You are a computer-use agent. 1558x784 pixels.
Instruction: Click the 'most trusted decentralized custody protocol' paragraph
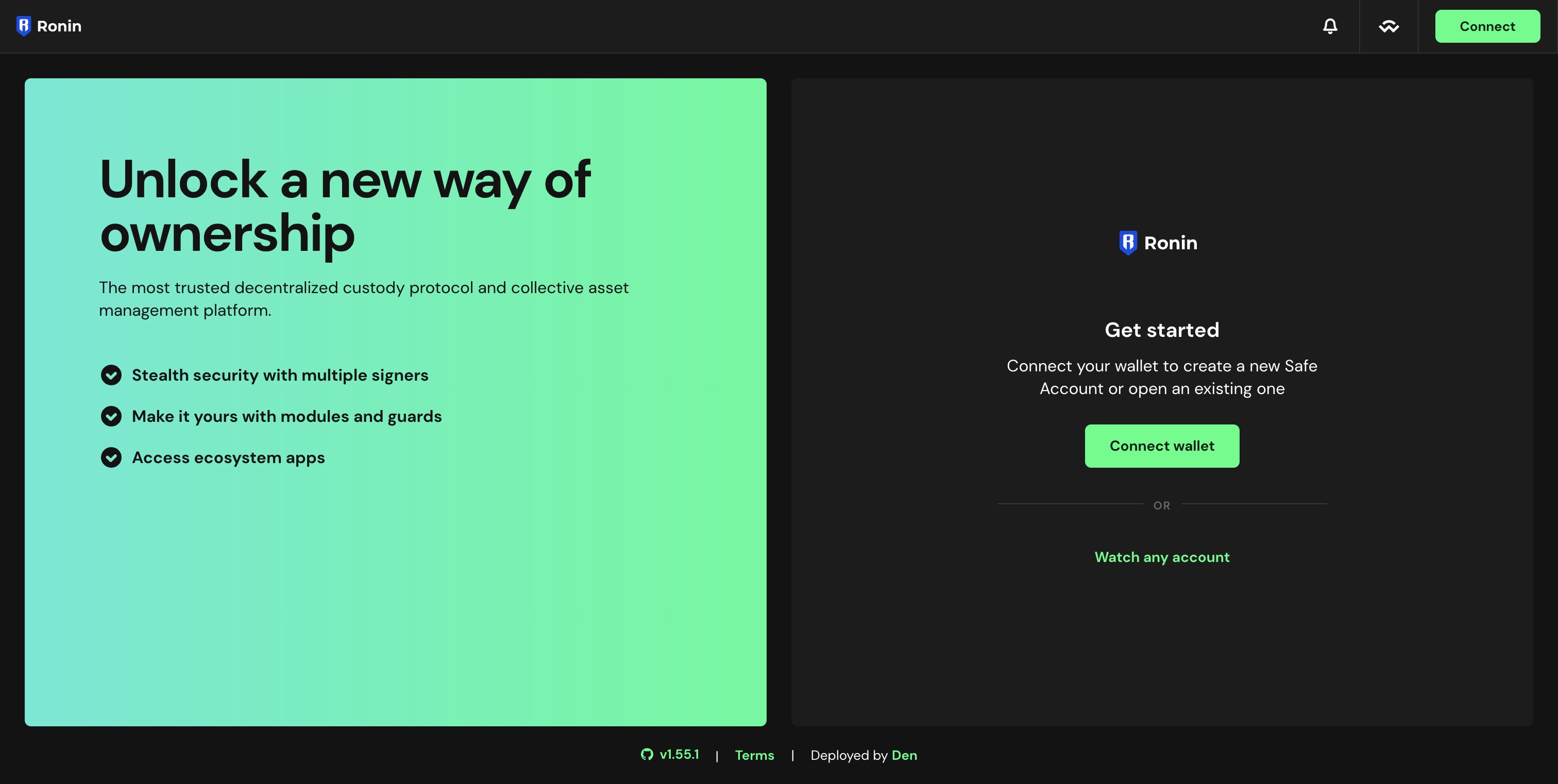point(364,299)
